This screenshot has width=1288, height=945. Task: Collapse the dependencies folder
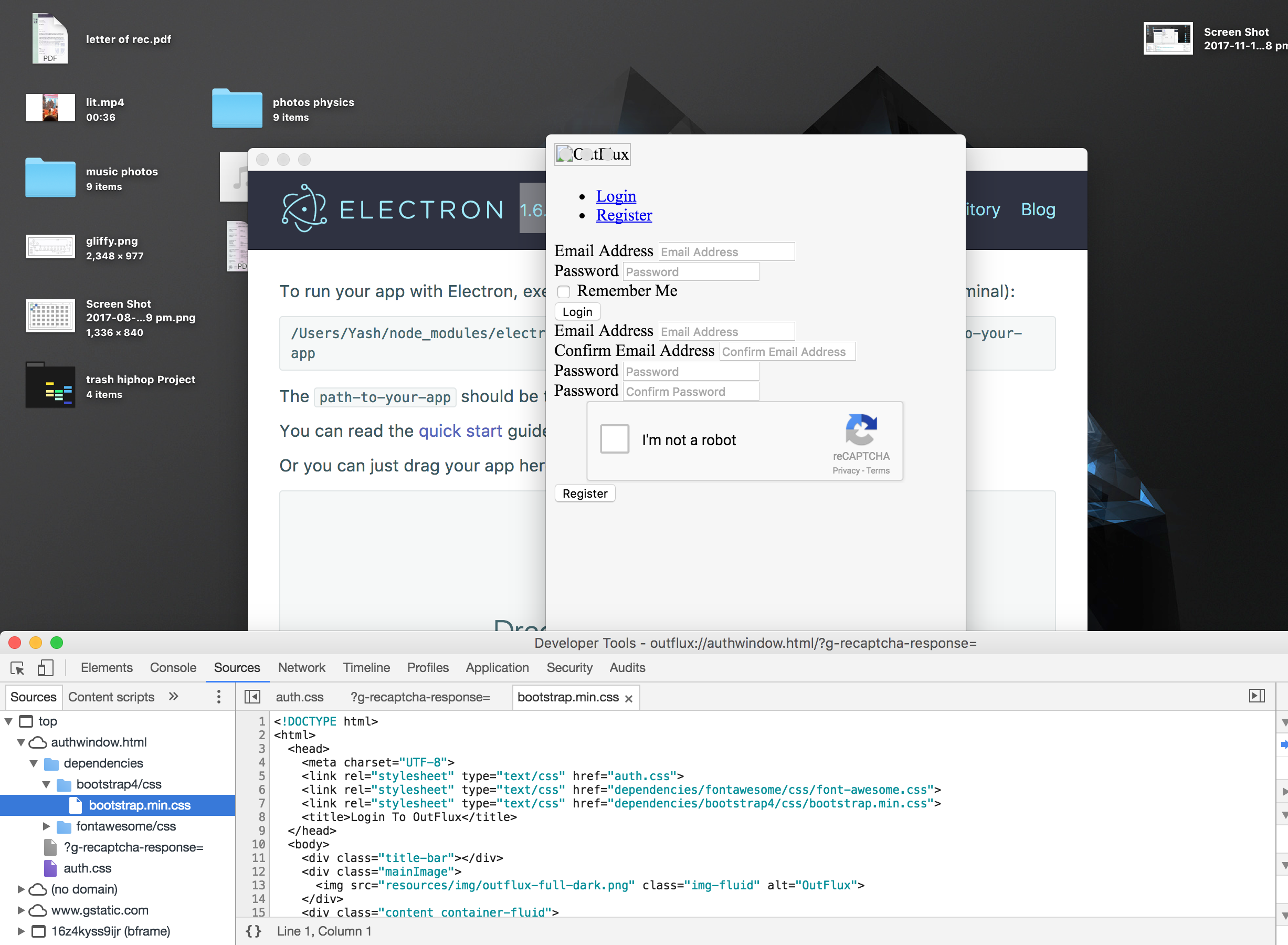(34, 763)
